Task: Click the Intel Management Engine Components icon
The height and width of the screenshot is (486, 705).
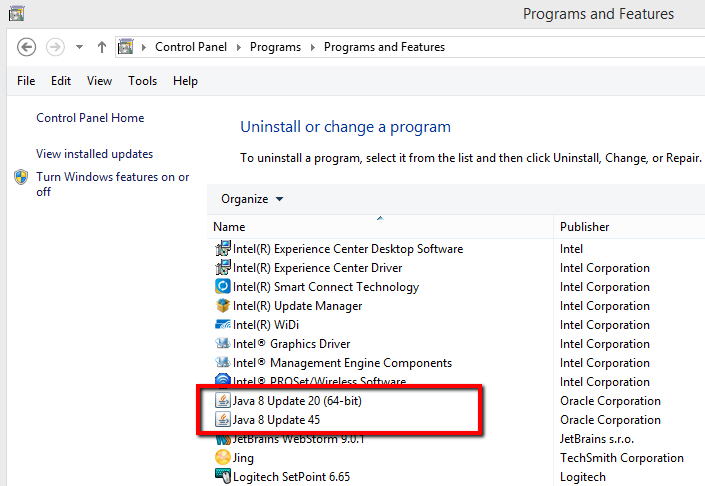Action: 223,362
